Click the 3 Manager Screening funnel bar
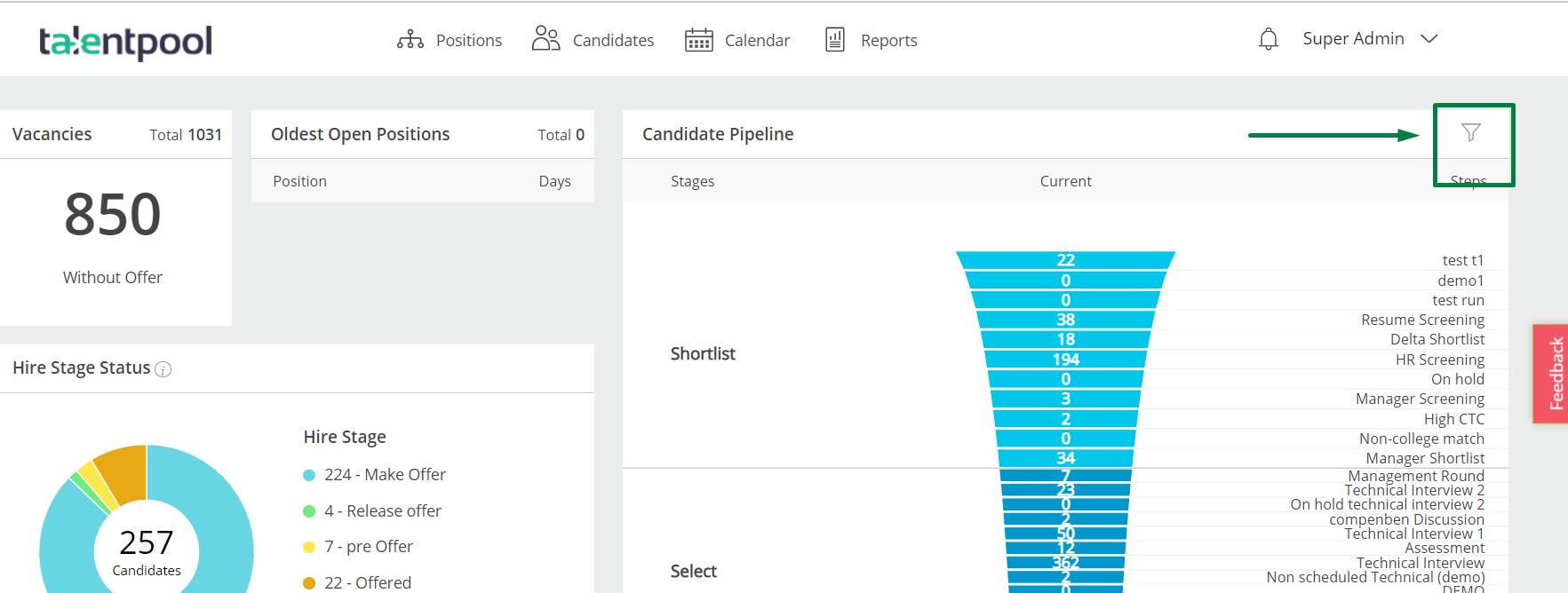The height and width of the screenshot is (593, 1568). click(x=1065, y=399)
